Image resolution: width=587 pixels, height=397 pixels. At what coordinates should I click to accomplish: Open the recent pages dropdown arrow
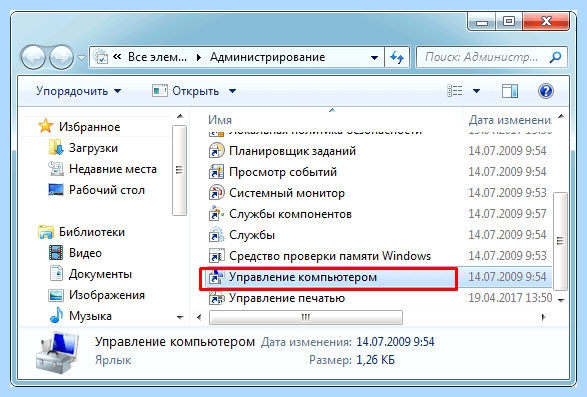tap(81, 58)
